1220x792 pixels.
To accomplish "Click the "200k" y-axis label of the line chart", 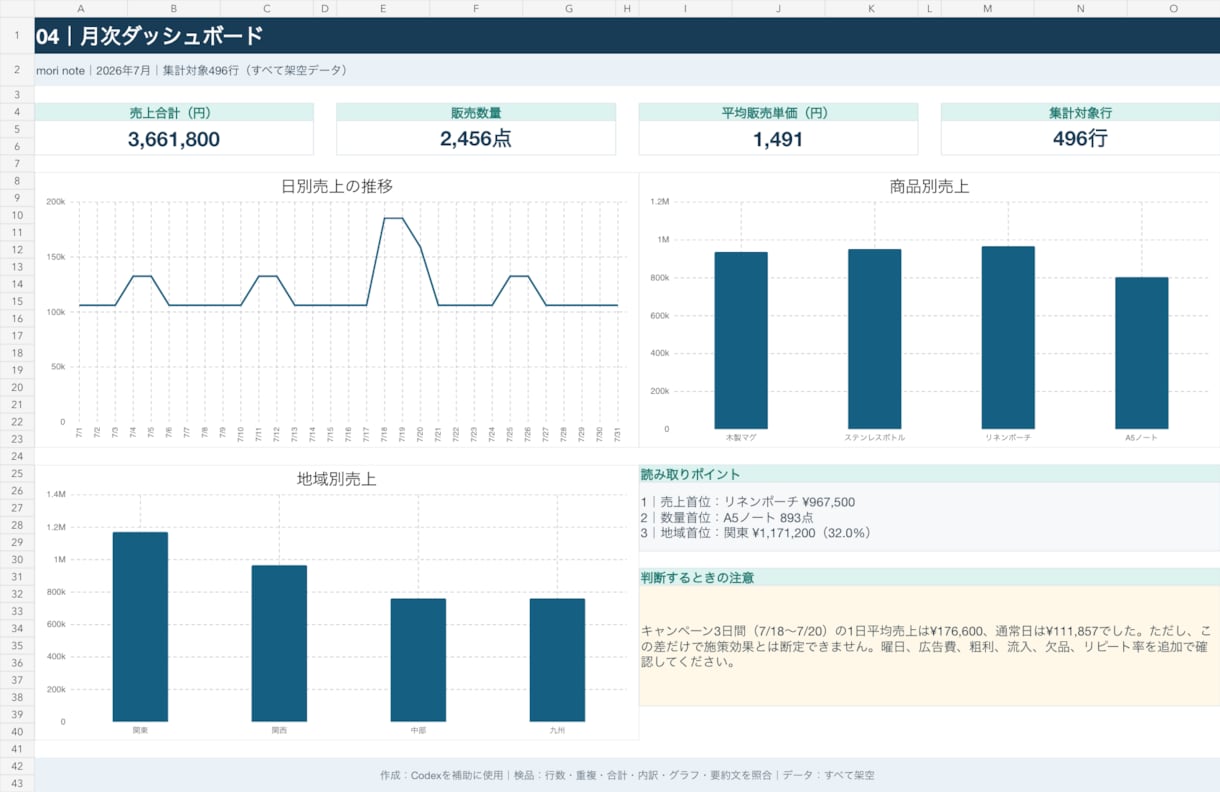I will pyautogui.click(x=55, y=202).
